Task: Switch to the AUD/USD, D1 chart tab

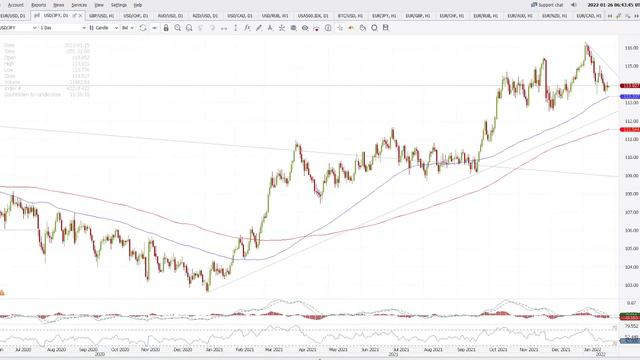Action: (170, 16)
